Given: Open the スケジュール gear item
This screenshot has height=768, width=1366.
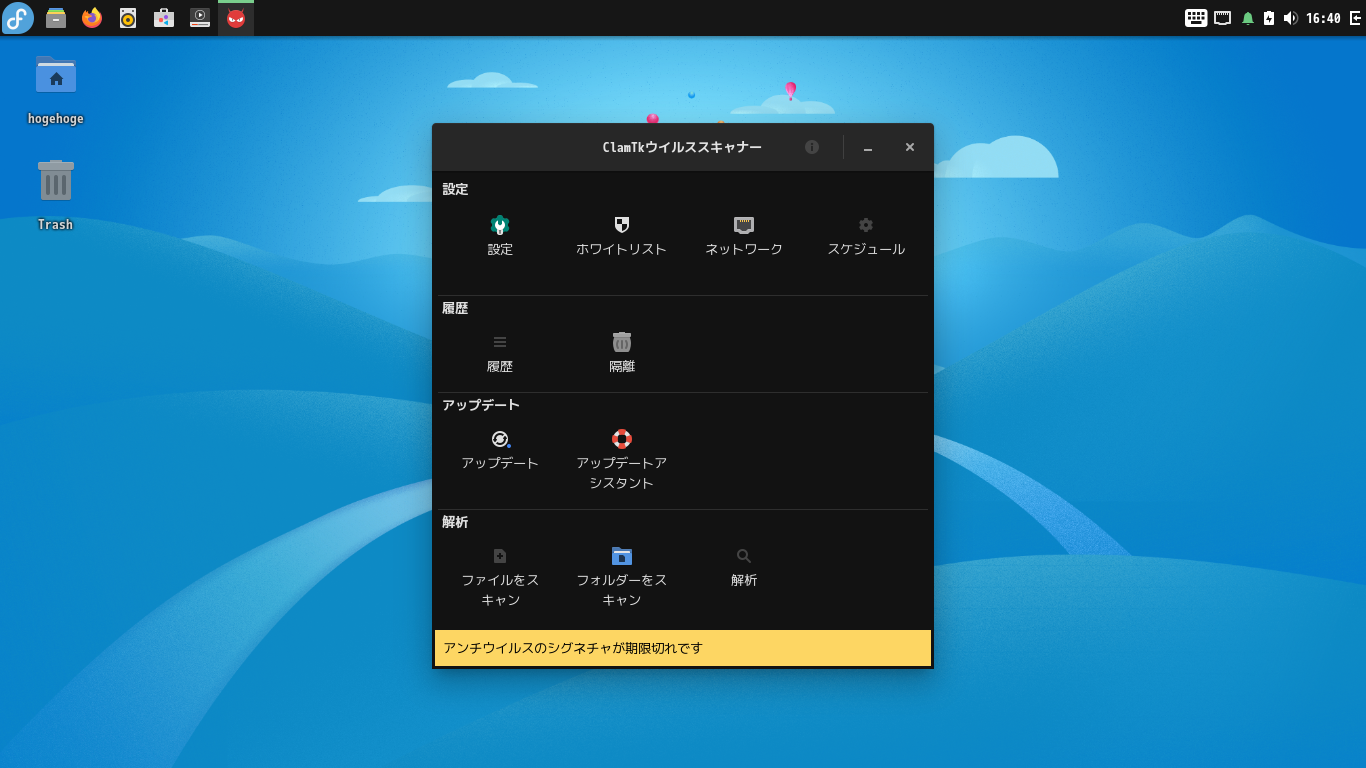Looking at the screenshot, I should pyautogui.click(x=866, y=236).
